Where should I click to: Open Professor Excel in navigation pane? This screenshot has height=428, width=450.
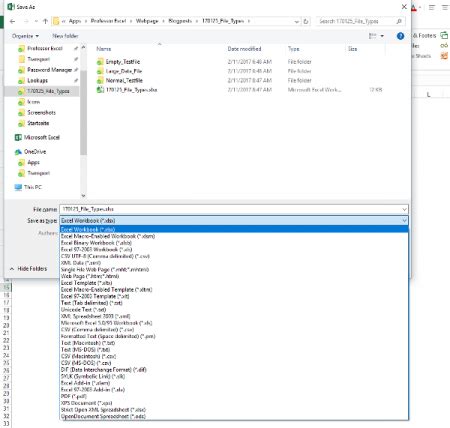(x=45, y=49)
